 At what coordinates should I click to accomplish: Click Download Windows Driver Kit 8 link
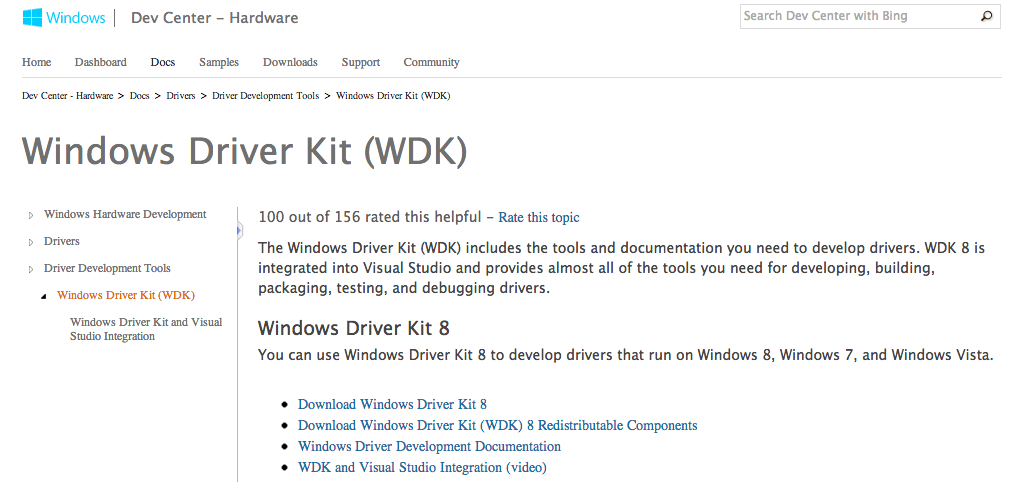[x=392, y=404]
